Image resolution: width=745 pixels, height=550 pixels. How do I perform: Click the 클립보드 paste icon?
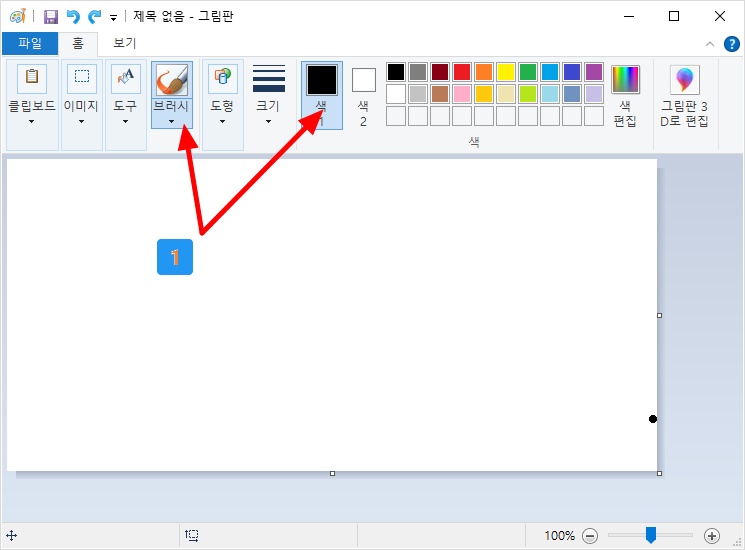point(32,78)
